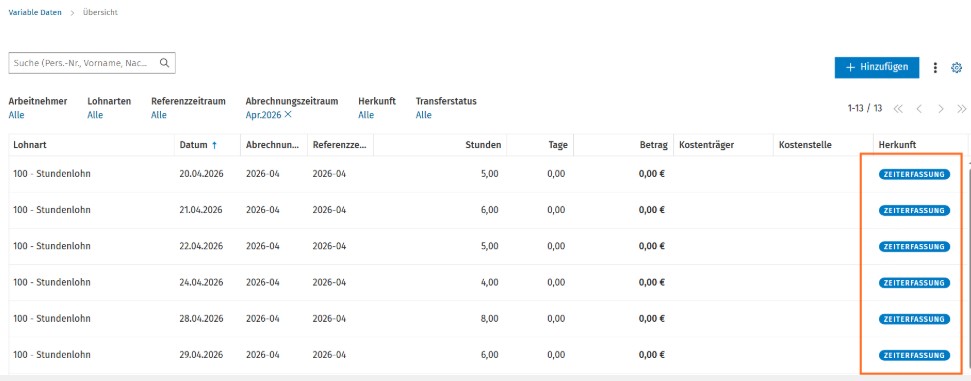Click Zeiterfassung badge for 21.04.2026
Screen dimensions: 971x381
(x=914, y=211)
